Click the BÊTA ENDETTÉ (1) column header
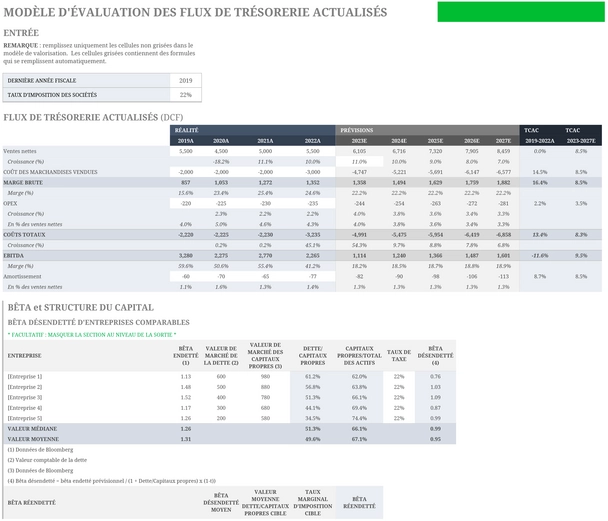 coord(186,356)
